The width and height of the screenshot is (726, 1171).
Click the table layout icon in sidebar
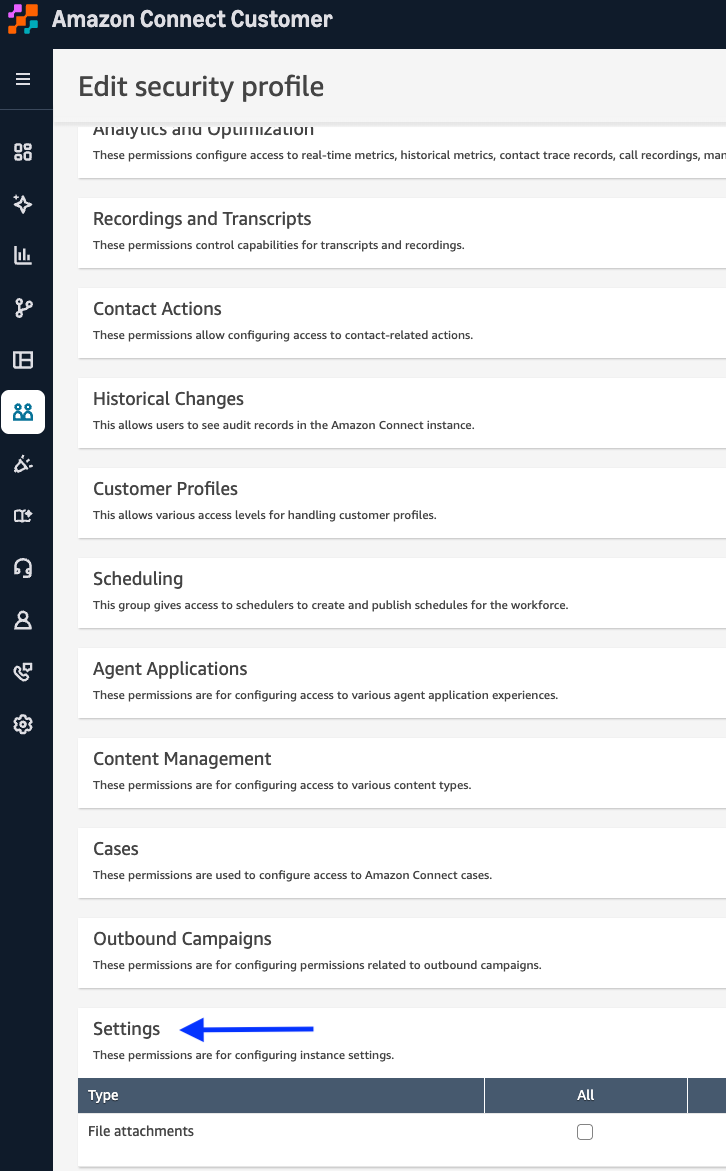click(23, 360)
